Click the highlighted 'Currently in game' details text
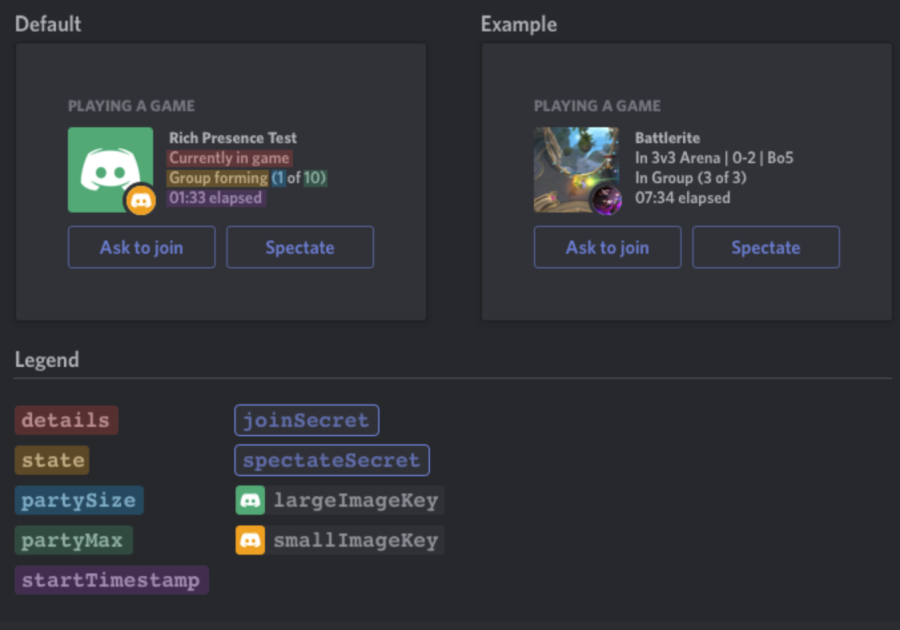 click(x=230, y=158)
